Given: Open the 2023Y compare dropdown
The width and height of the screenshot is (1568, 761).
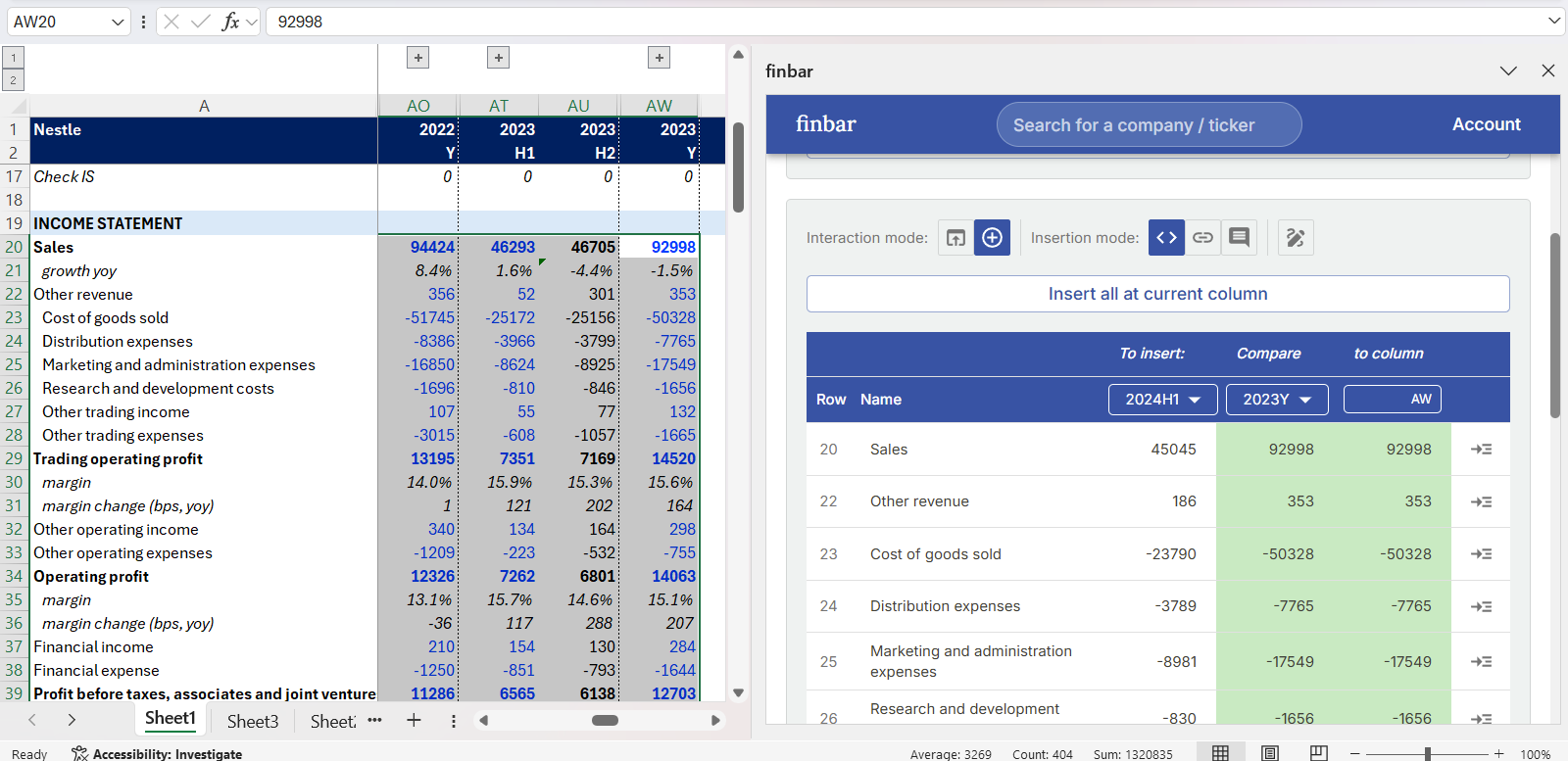Looking at the screenshot, I should click(x=1276, y=400).
